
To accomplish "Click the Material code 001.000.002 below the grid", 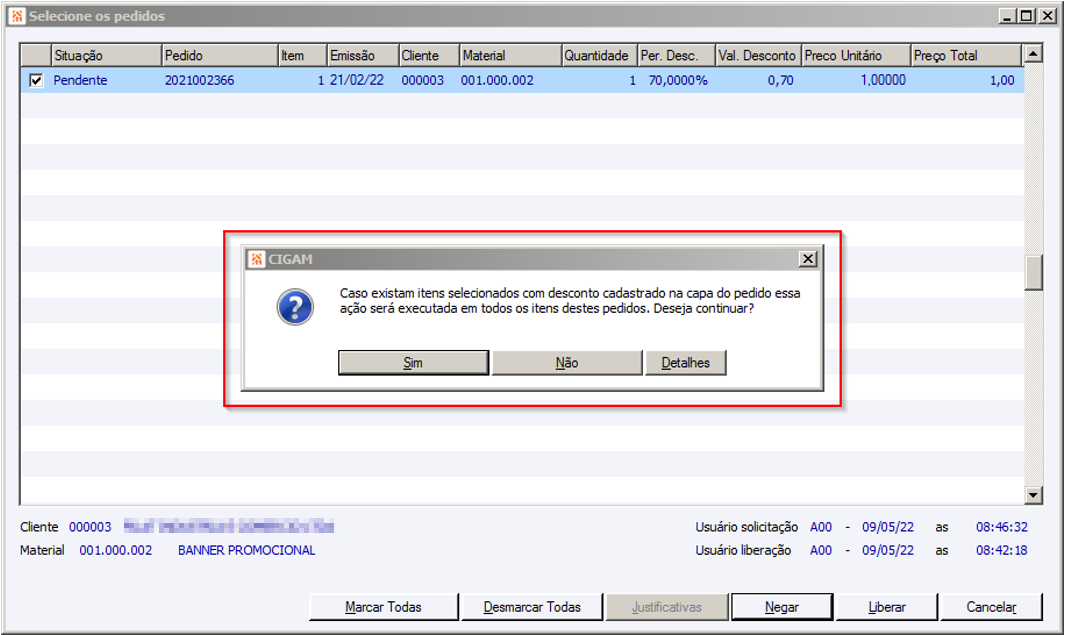I will click(x=115, y=550).
